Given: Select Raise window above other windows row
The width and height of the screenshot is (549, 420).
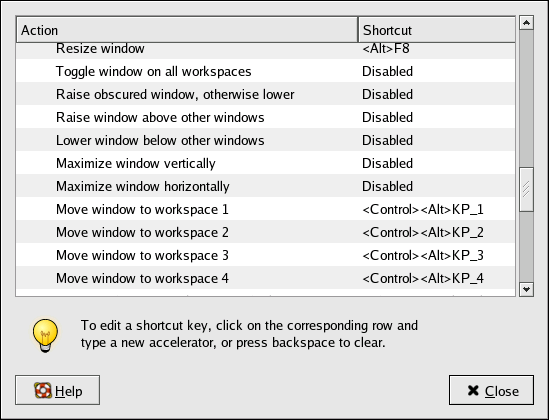Looking at the screenshot, I should 265,117.
